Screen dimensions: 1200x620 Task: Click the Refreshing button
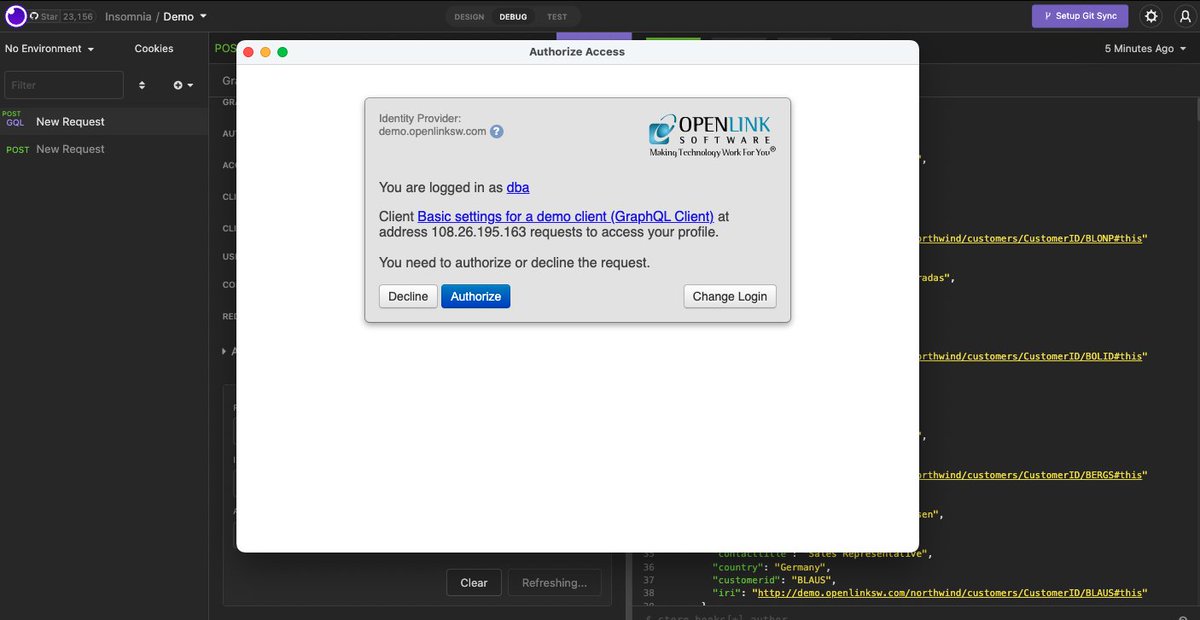coord(555,583)
